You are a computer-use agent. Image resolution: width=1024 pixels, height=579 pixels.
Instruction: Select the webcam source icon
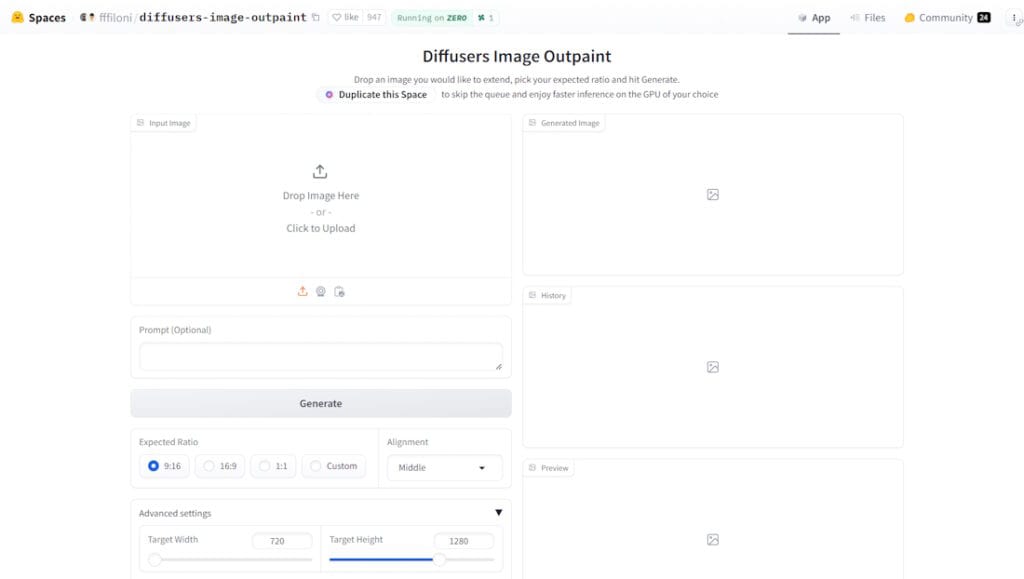point(321,291)
